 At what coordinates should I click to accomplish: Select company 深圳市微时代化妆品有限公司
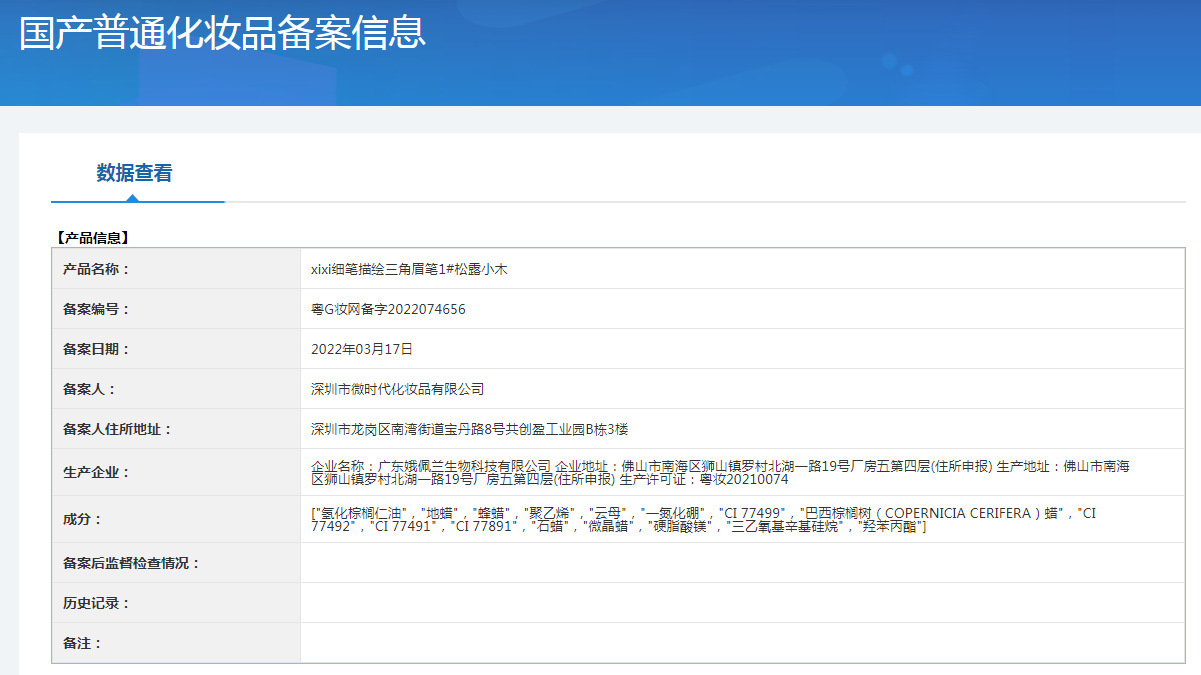[x=397, y=389]
